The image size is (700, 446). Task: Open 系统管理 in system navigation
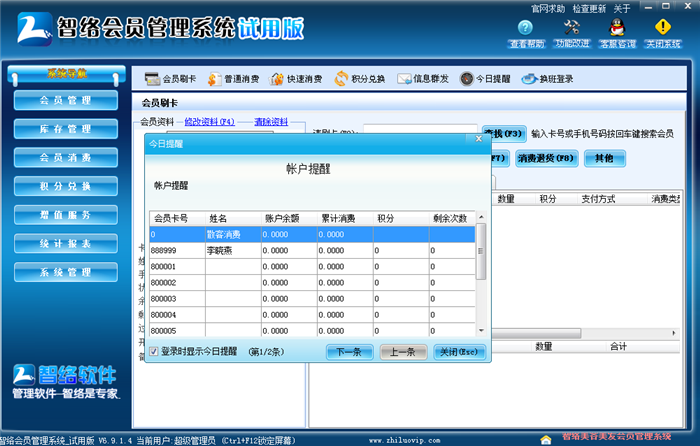(66, 272)
